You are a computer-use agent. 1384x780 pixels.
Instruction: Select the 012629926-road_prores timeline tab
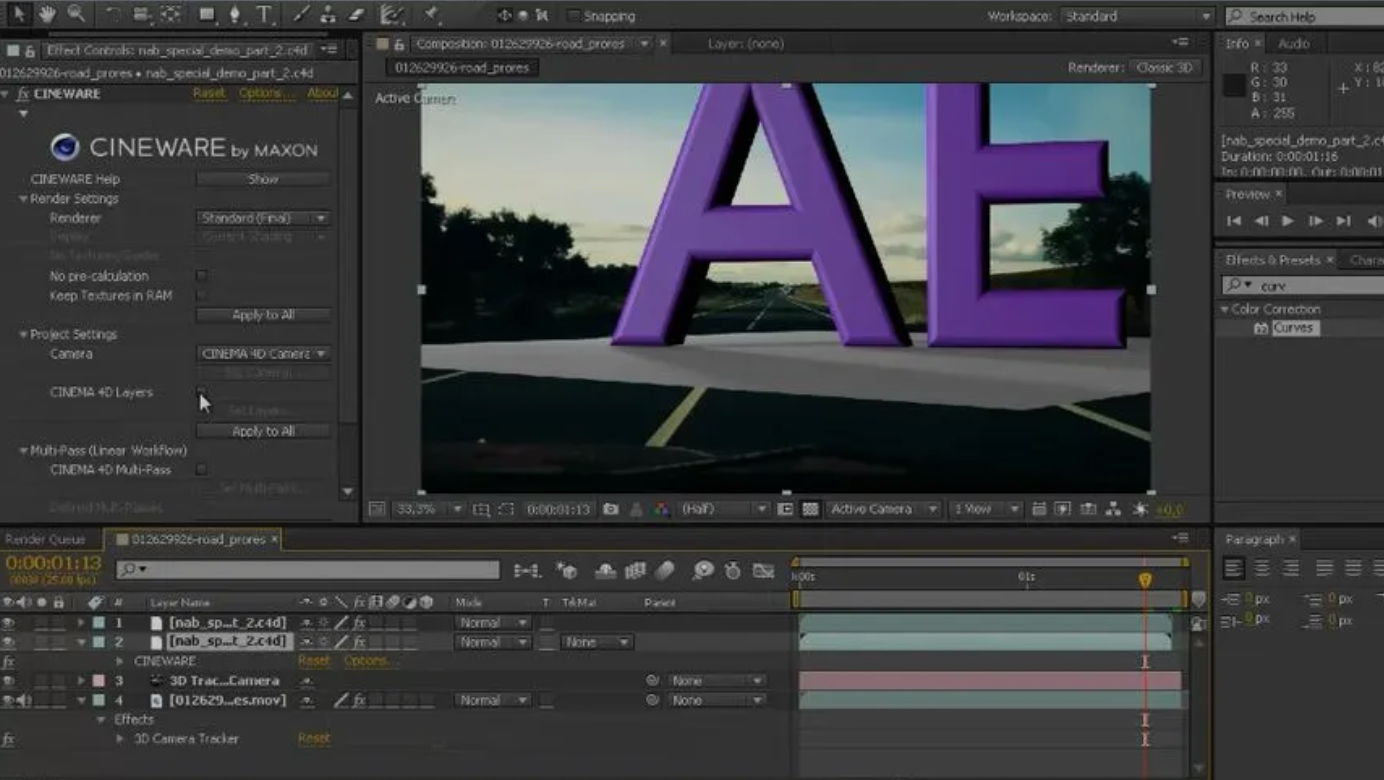click(197, 539)
